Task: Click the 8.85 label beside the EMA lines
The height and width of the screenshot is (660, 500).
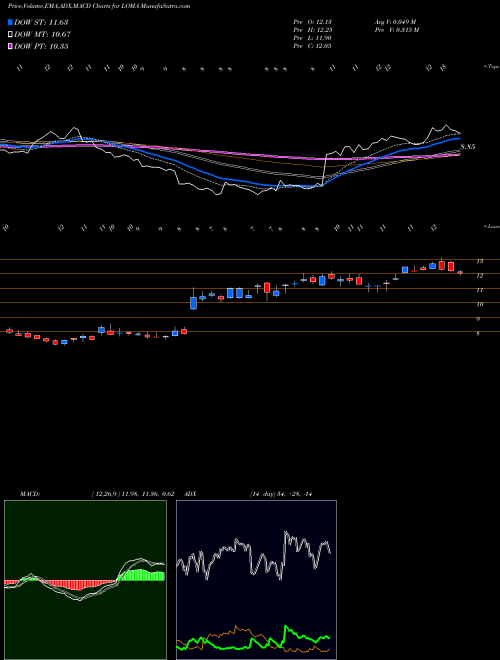Action: point(468,147)
